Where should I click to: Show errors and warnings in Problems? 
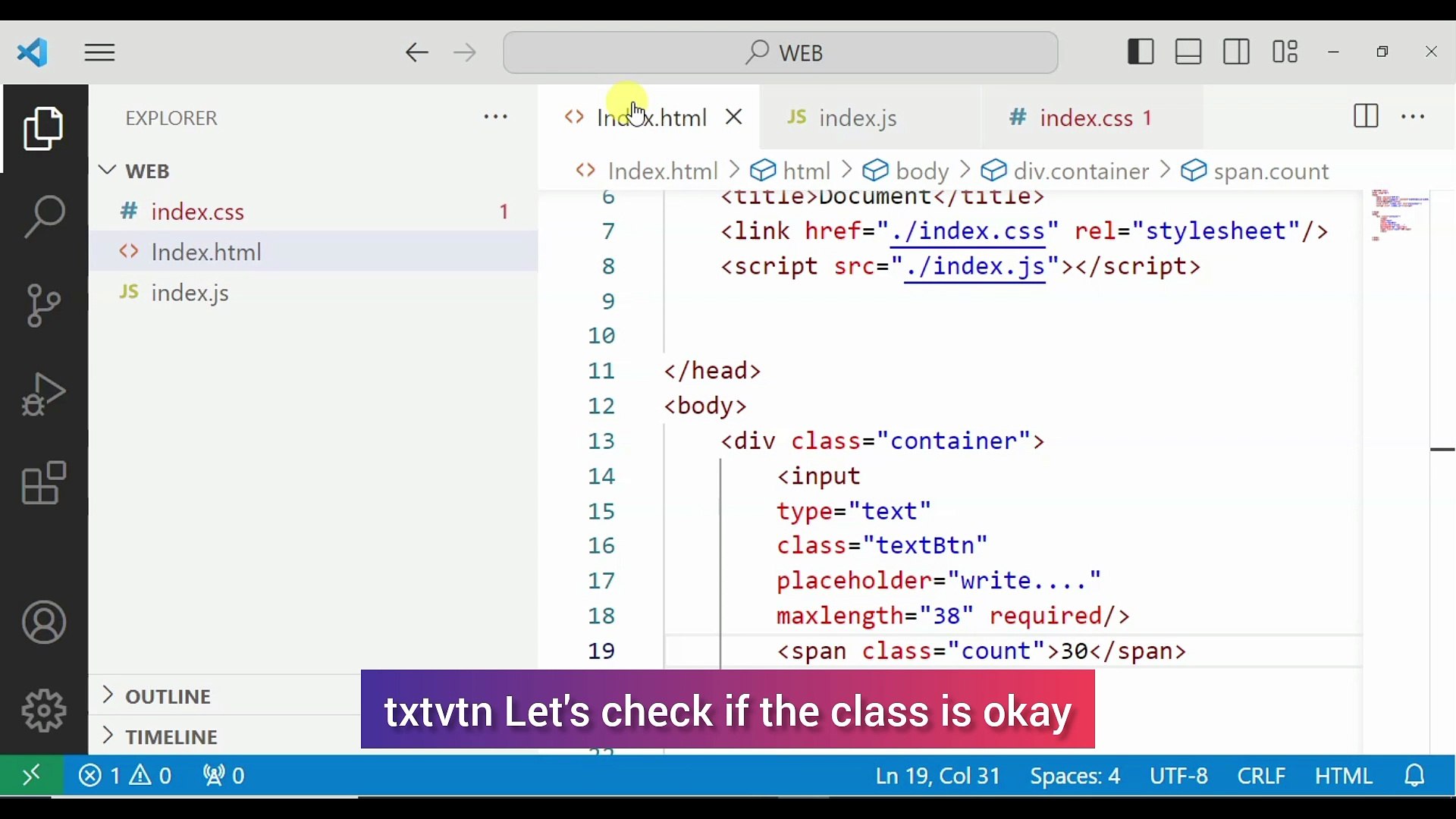pos(126,776)
